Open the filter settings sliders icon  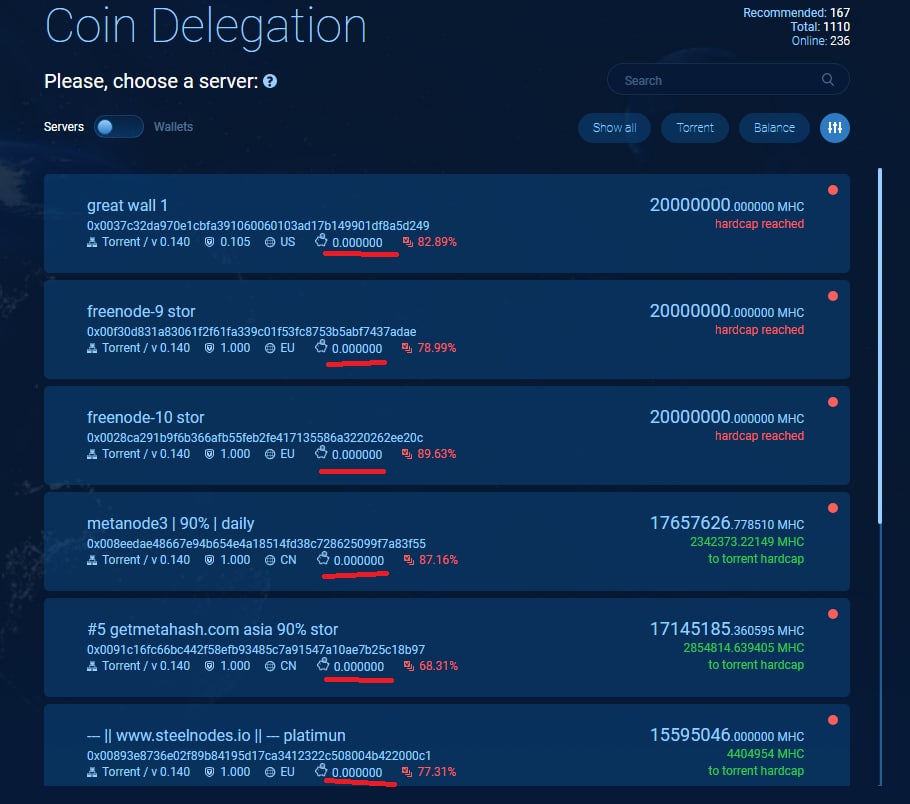835,128
